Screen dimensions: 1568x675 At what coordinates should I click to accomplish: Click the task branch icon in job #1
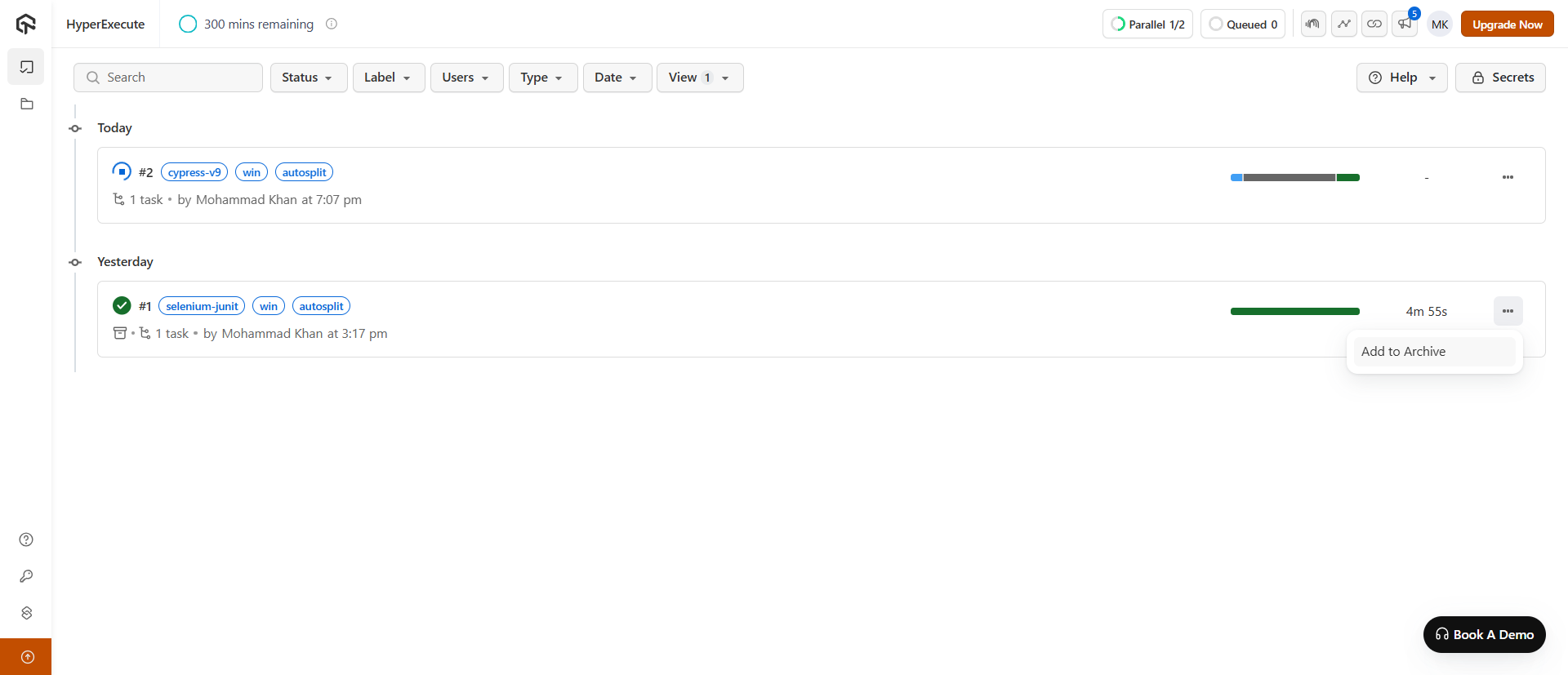click(x=145, y=333)
